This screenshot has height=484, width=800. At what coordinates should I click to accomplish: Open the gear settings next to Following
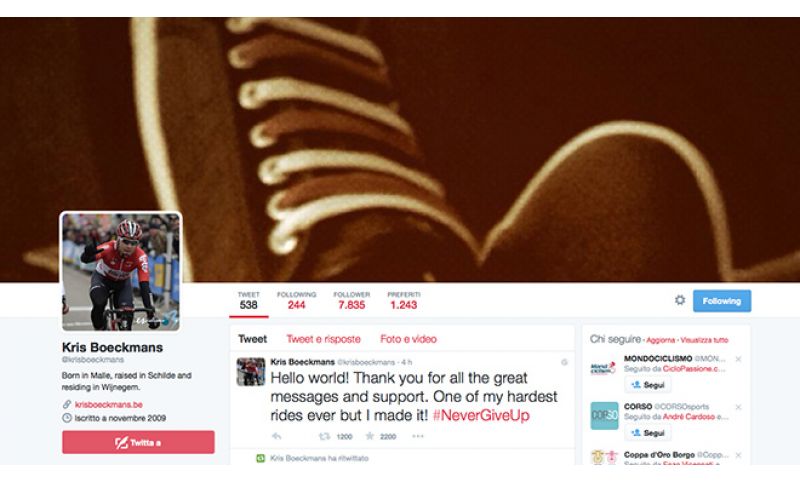click(x=680, y=300)
